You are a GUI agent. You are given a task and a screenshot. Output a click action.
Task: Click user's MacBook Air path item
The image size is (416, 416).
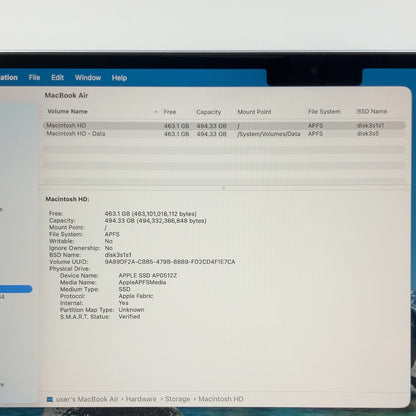tap(87, 399)
